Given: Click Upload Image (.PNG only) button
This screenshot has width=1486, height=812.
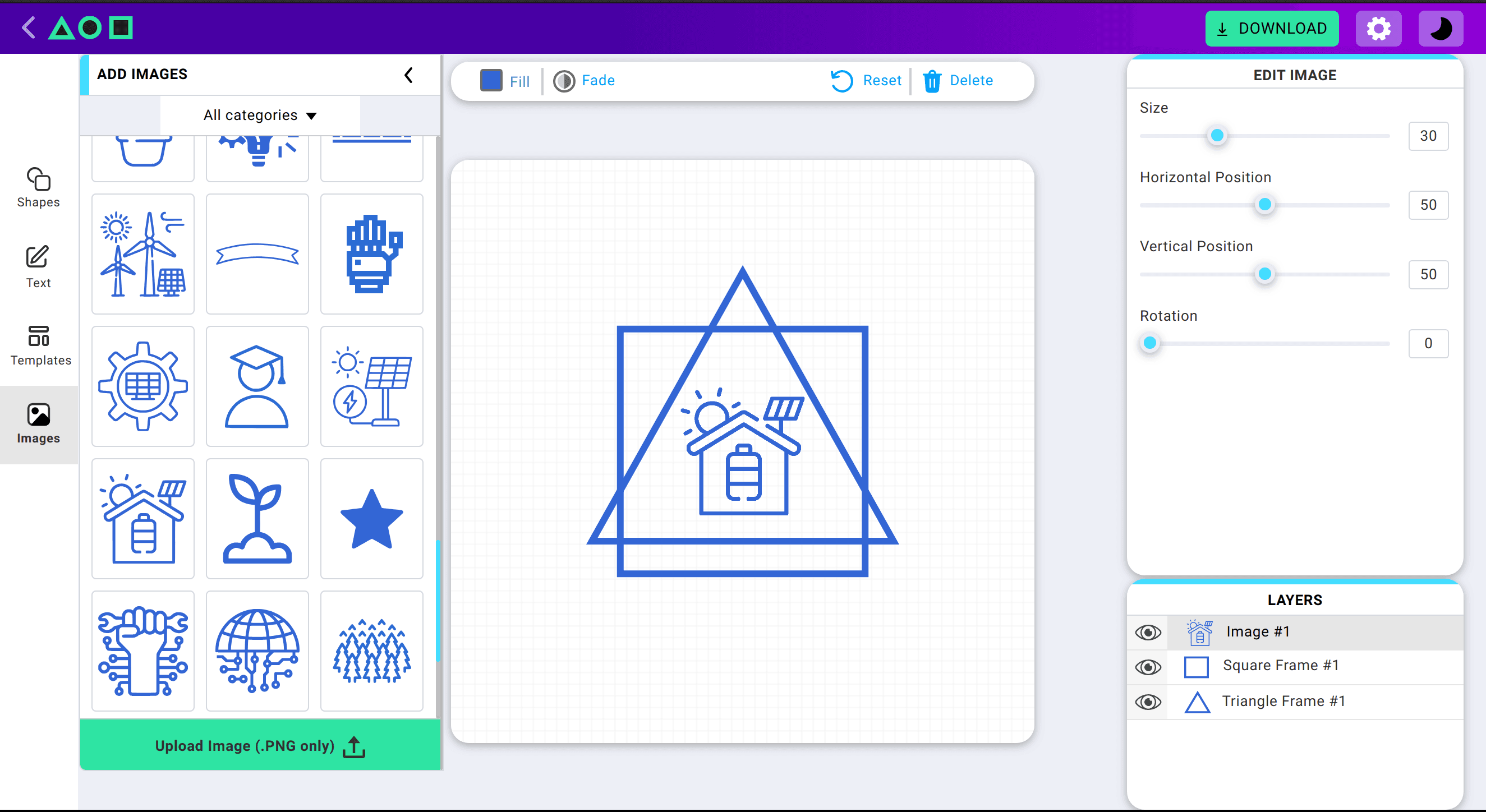Looking at the screenshot, I should point(260,745).
